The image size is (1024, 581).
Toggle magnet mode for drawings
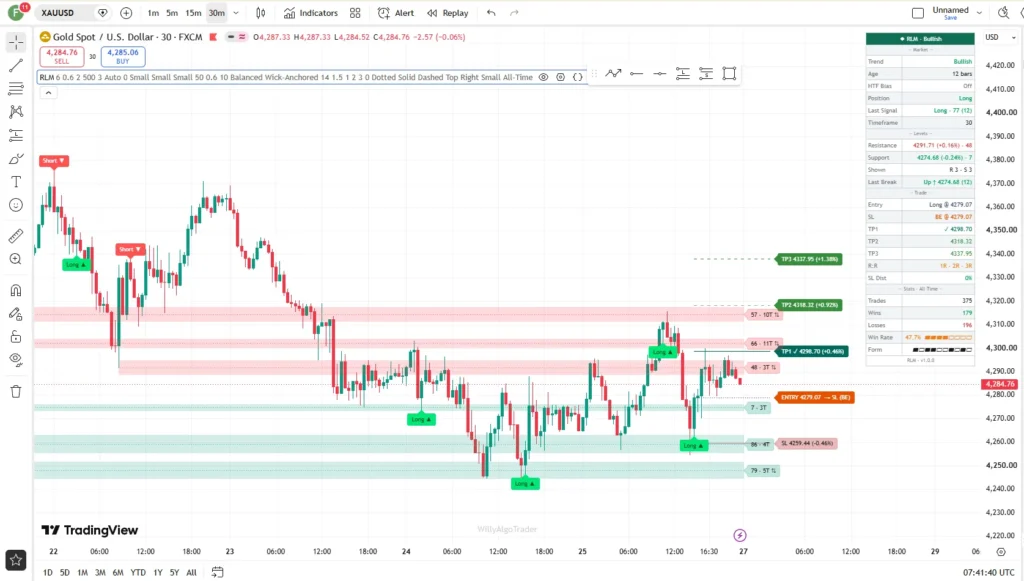pyautogui.click(x=16, y=290)
